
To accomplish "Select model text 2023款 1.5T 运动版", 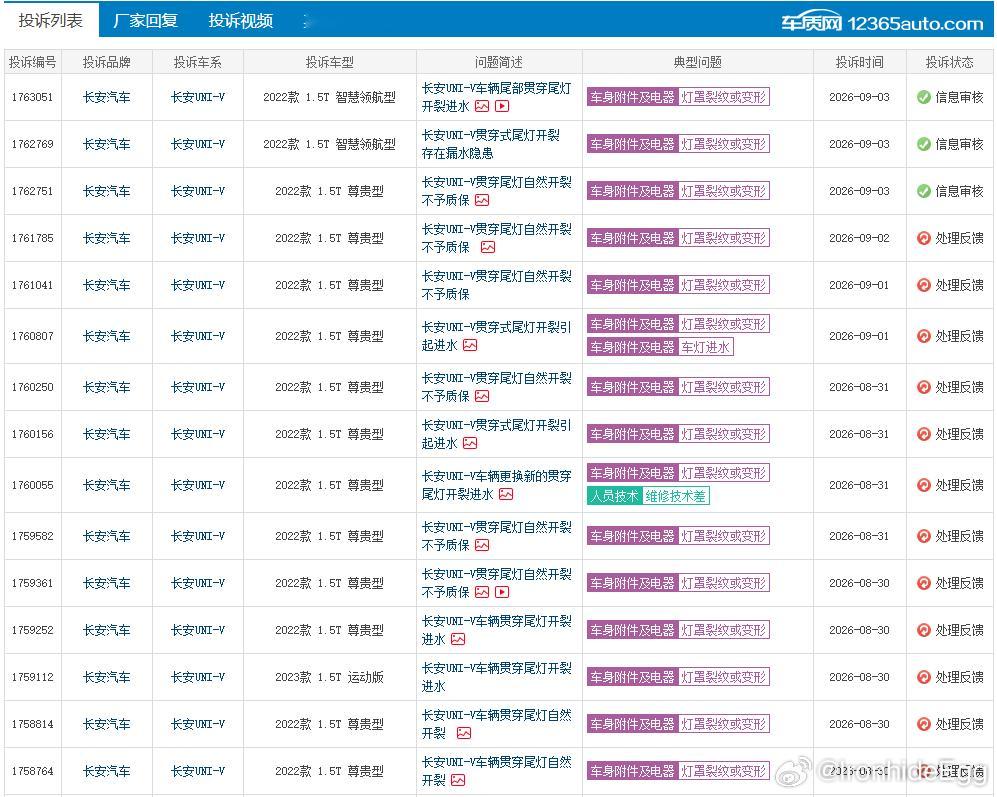I will [x=329, y=677].
